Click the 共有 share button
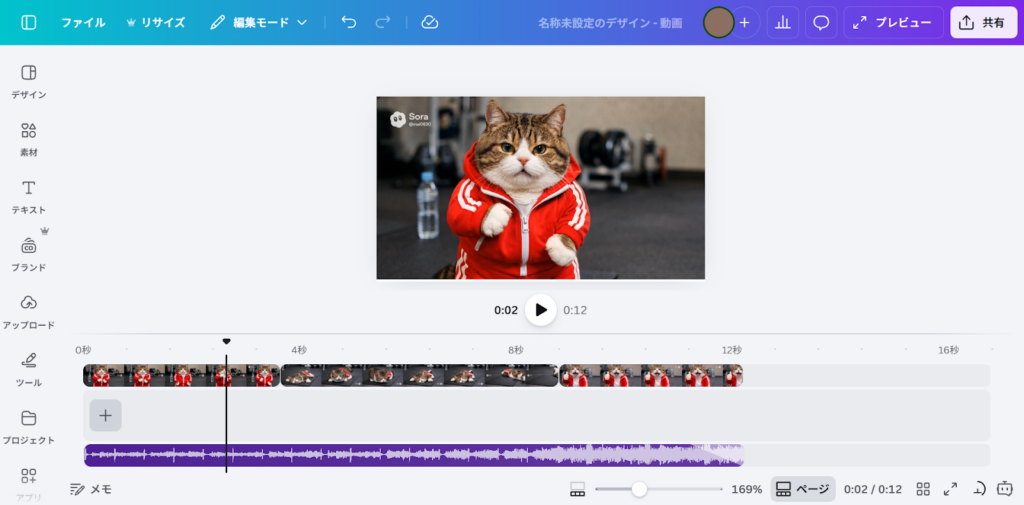This screenshot has height=505, width=1024. click(983, 22)
